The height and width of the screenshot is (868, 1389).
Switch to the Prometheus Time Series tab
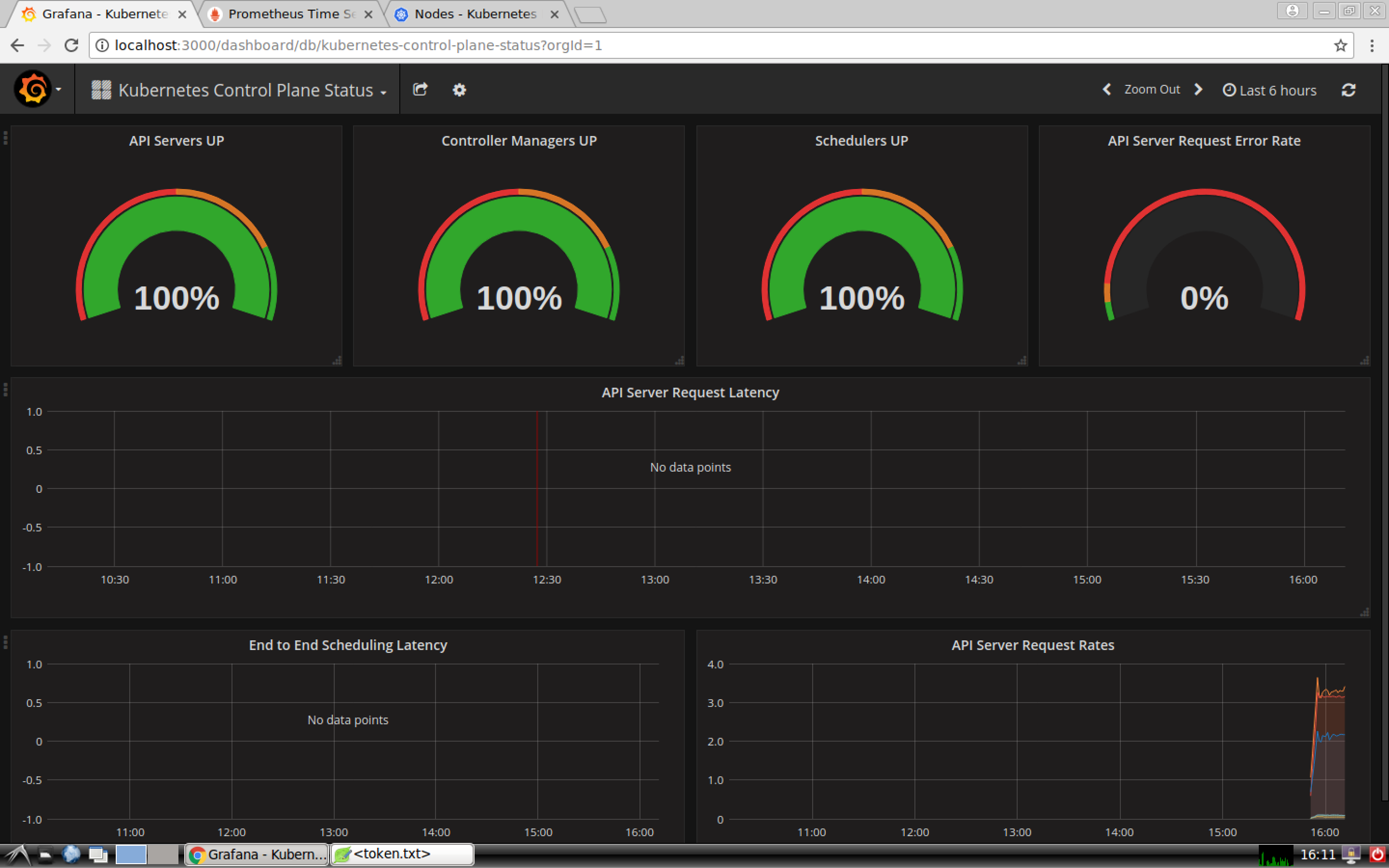(x=290, y=14)
